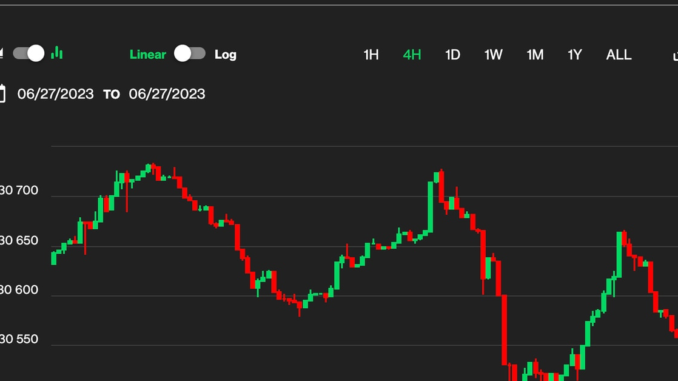Select the Log scale label
Viewport: 678px width, 381px height.
(225, 55)
